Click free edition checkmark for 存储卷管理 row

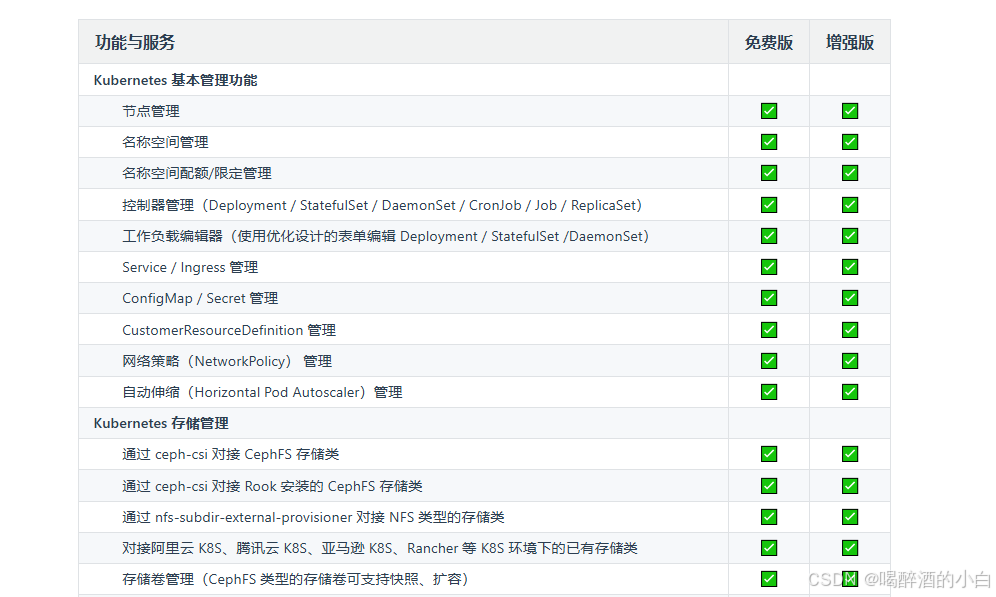tap(768, 579)
